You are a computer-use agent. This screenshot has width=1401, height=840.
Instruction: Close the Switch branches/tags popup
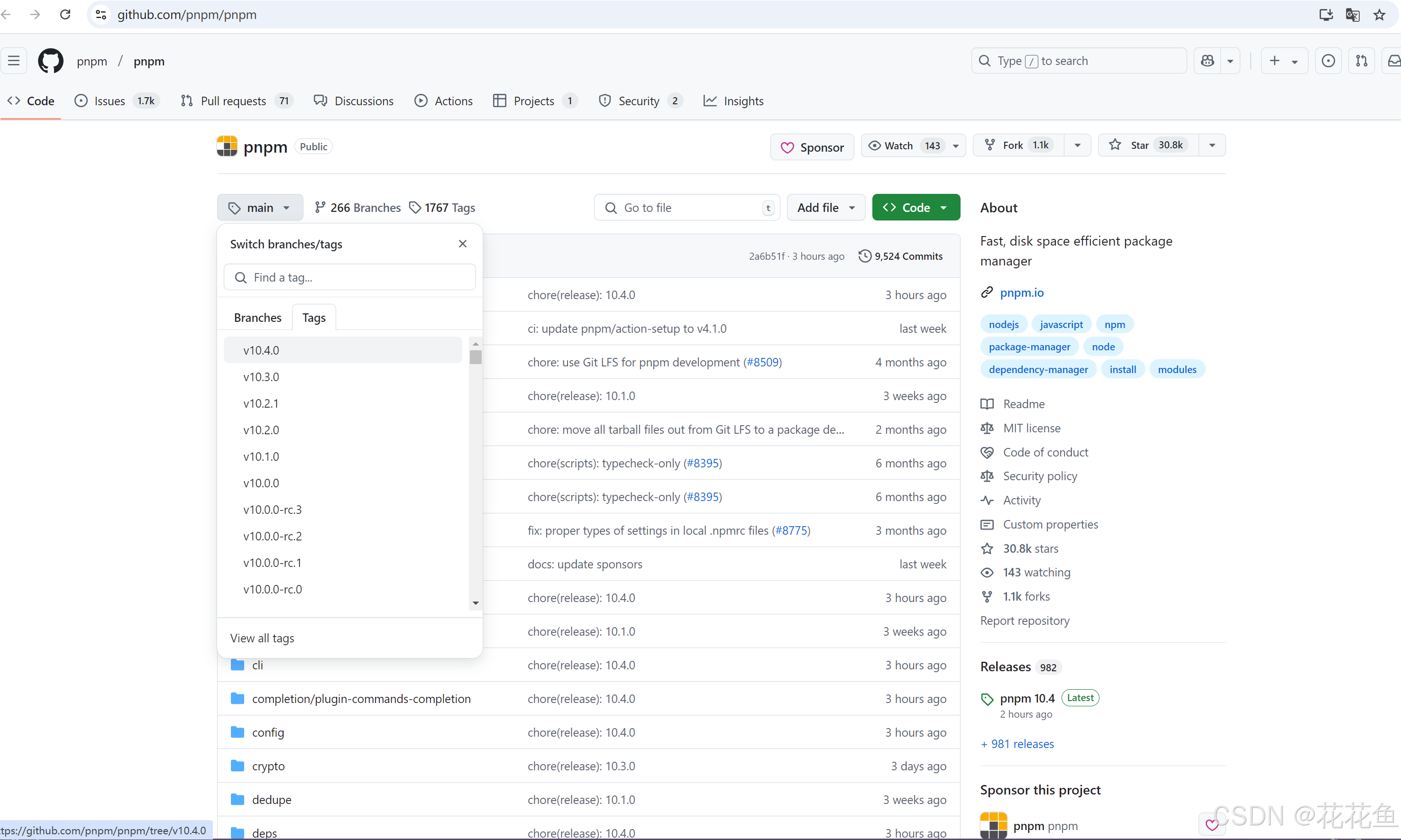pos(462,243)
